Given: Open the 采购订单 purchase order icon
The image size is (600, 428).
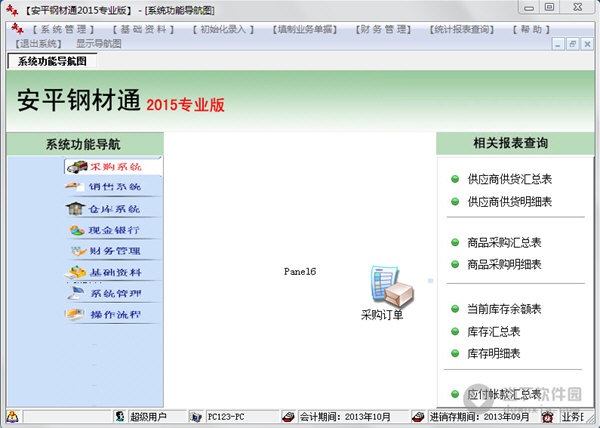Looking at the screenshot, I should (383, 290).
